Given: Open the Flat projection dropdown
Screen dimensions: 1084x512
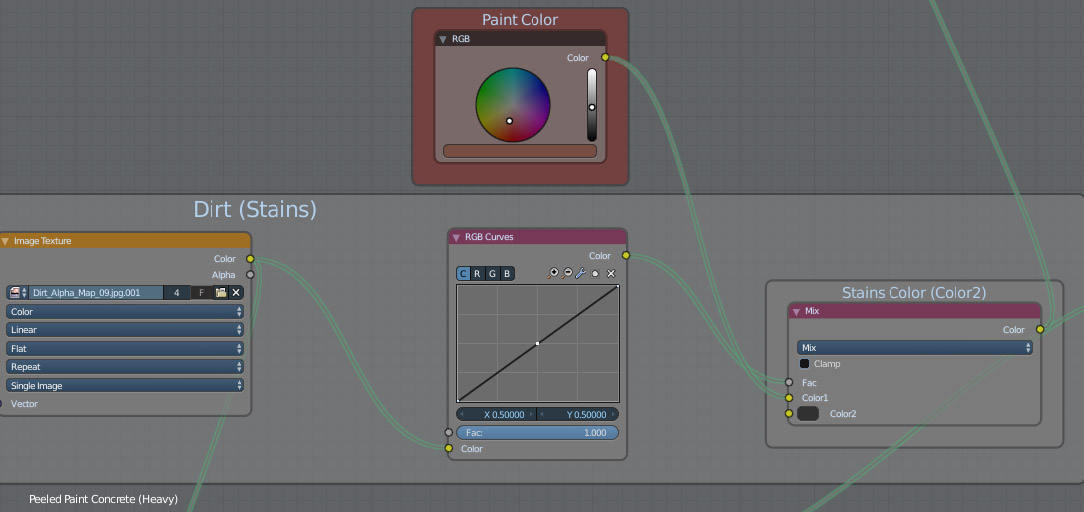Looking at the screenshot, I should (125, 349).
